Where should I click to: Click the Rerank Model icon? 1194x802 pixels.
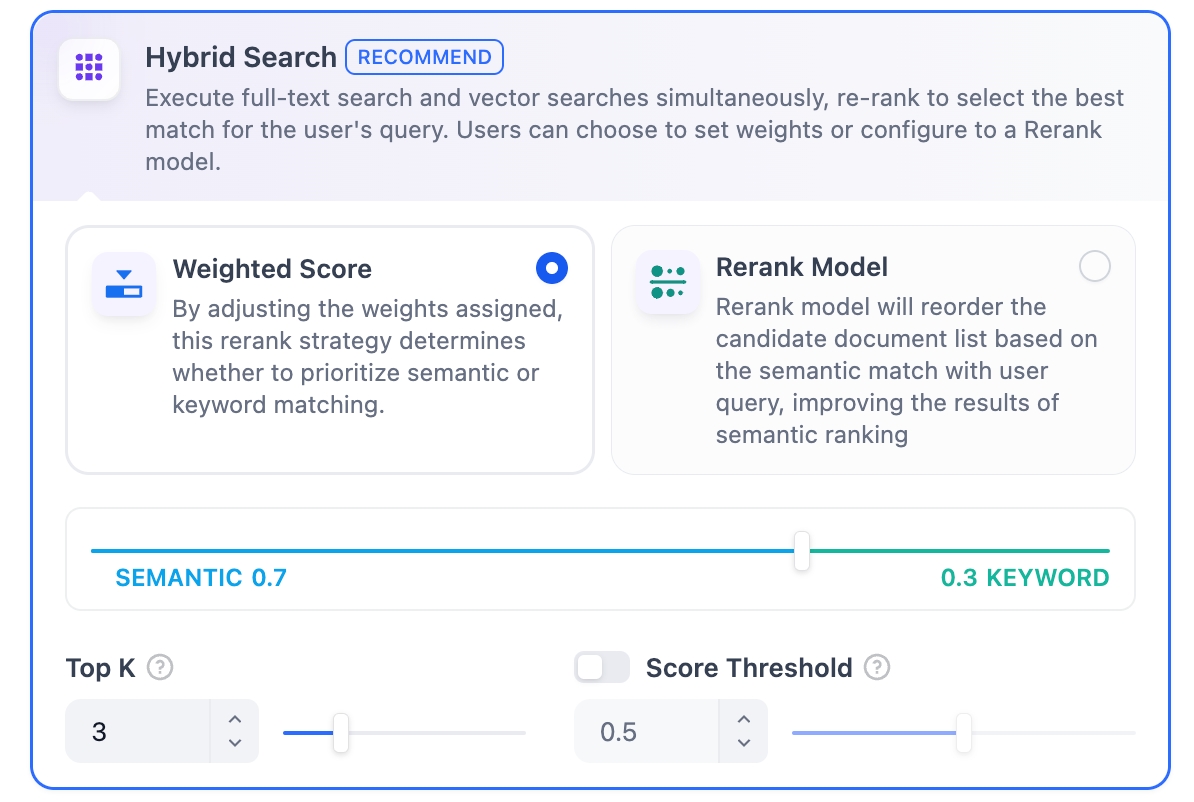tap(667, 283)
